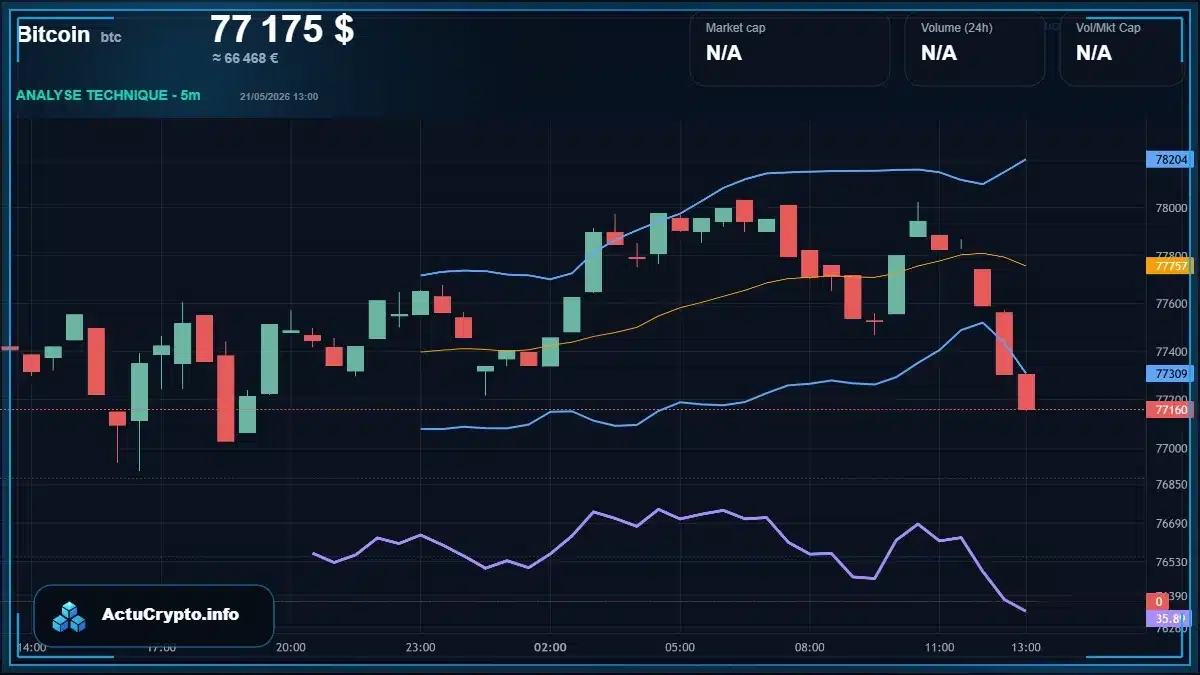Screen dimensions: 1200x675
Task: Click the 76850 price axis label
Action: (x=1171, y=485)
